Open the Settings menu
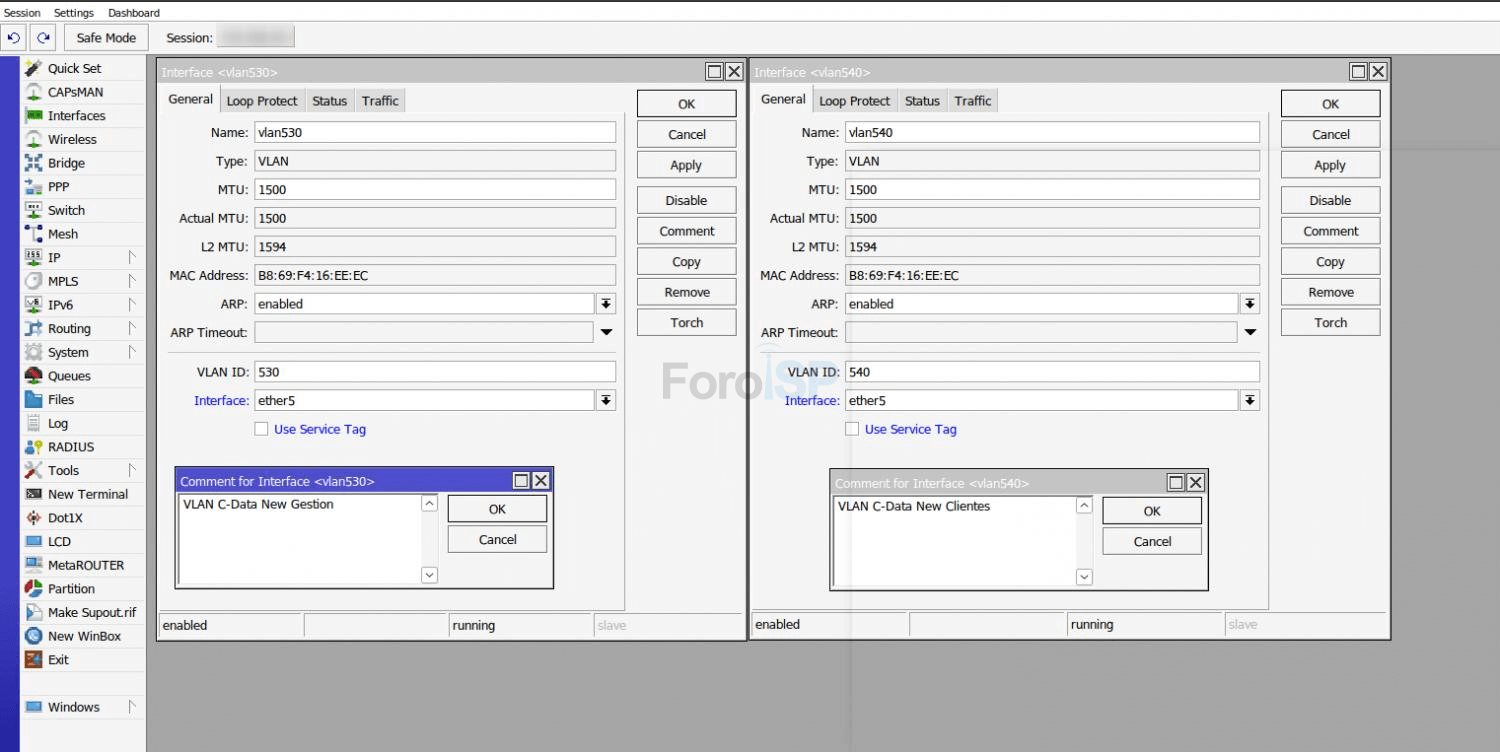The width and height of the screenshot is (1500, 752). [74, 13]
